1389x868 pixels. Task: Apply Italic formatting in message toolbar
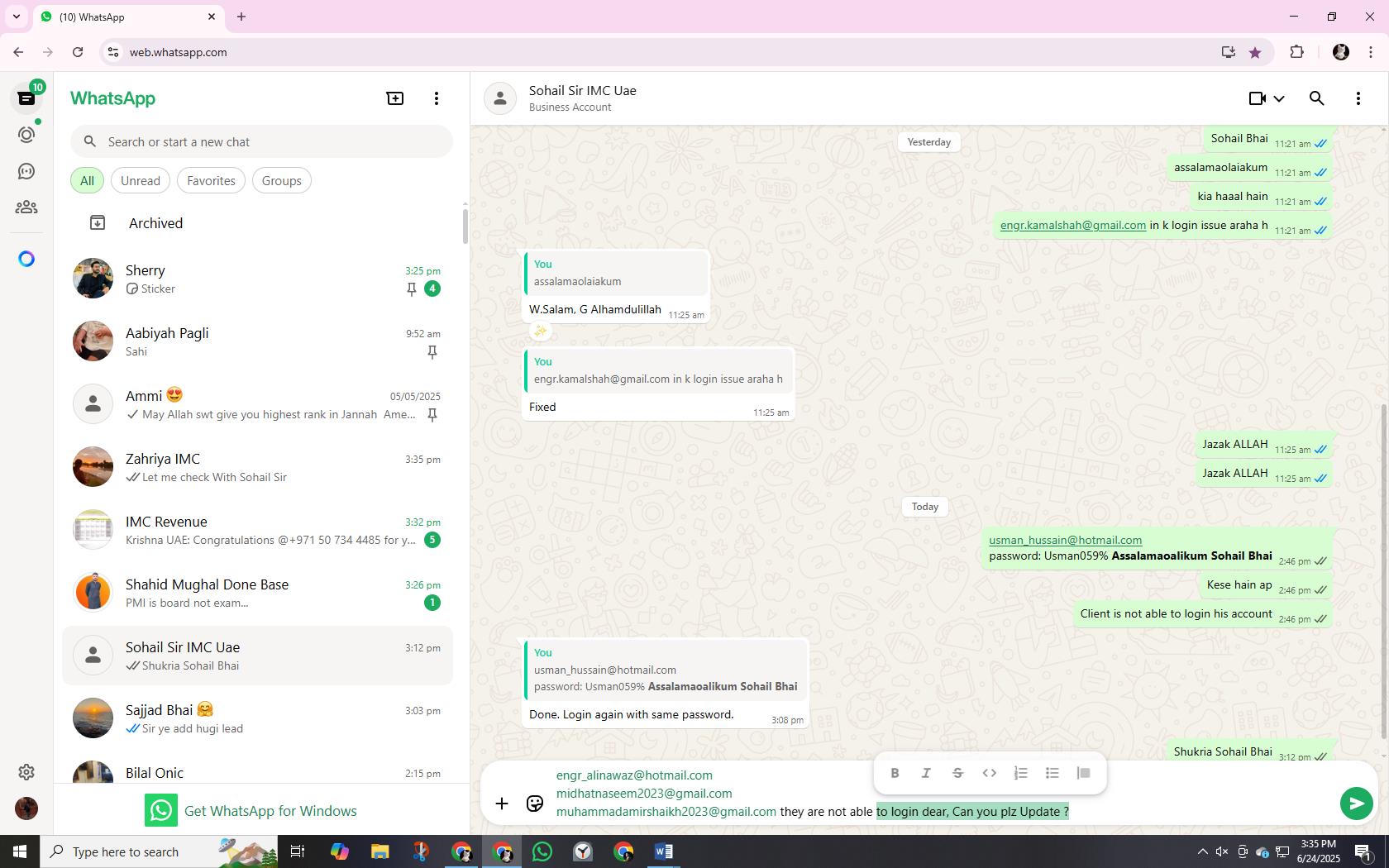926,773
